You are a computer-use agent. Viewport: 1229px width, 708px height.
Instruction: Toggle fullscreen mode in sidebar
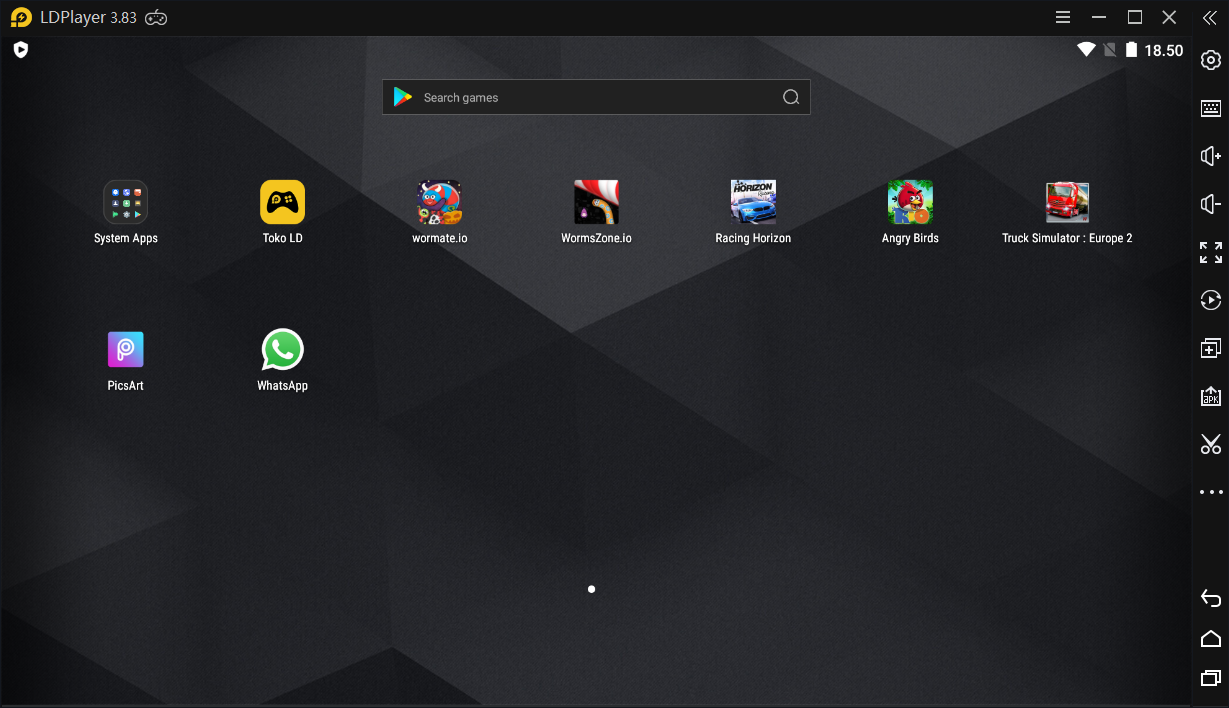[1211, 252]
